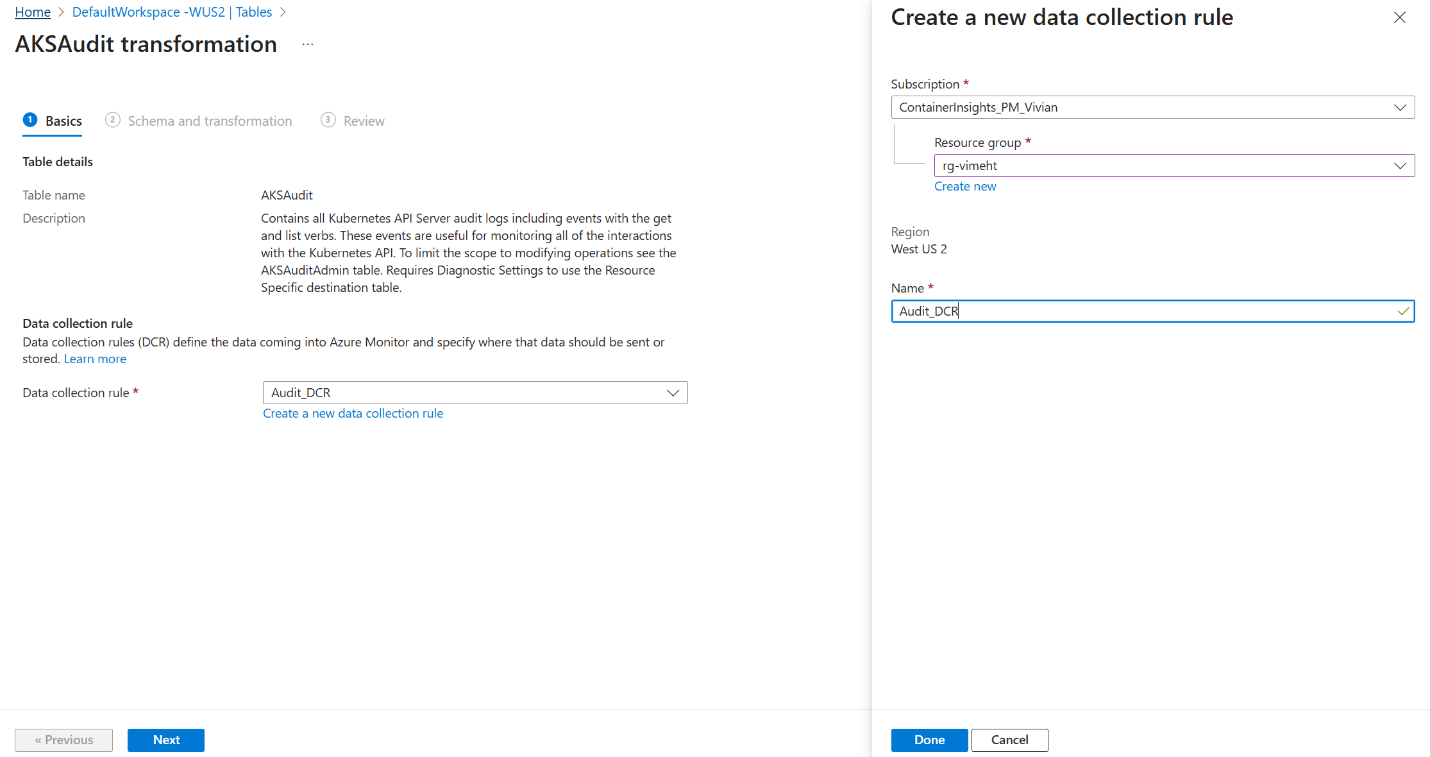
Task: Click the step 2 circle icon
Action: (113, 120)
